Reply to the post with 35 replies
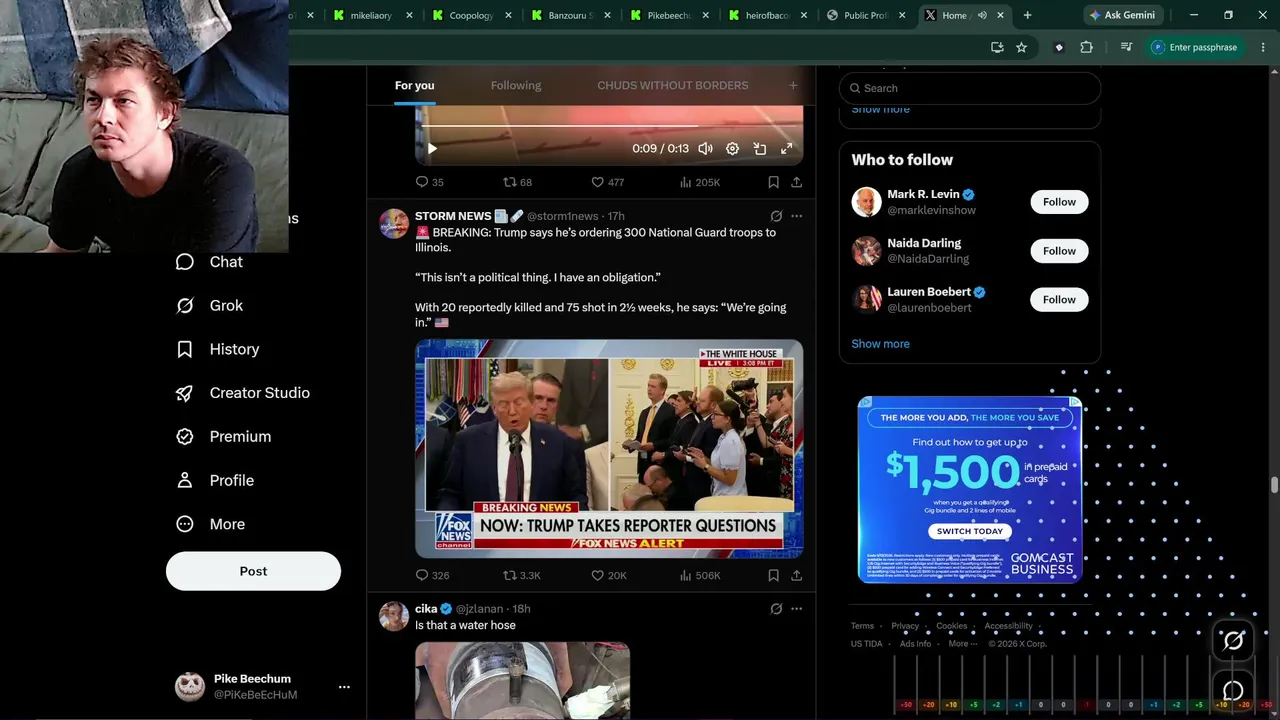Viewport: 1280px width, 720px height. (430, 182)
